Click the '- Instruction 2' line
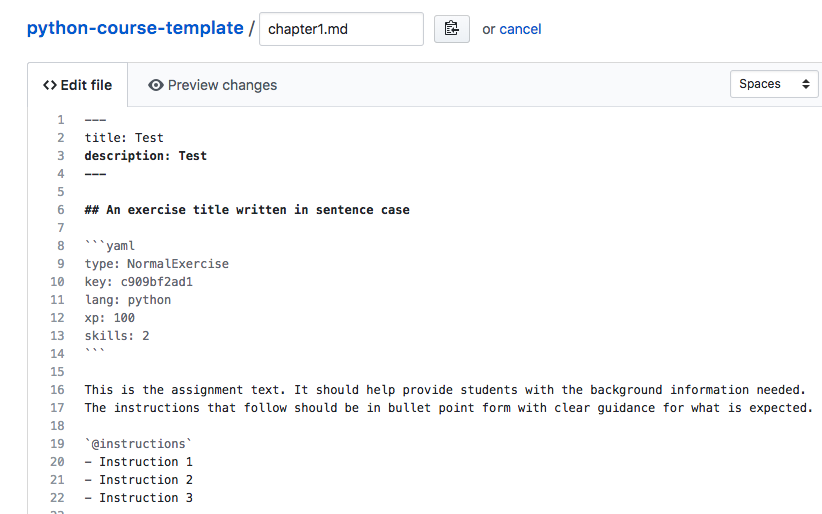 [138, 480]
